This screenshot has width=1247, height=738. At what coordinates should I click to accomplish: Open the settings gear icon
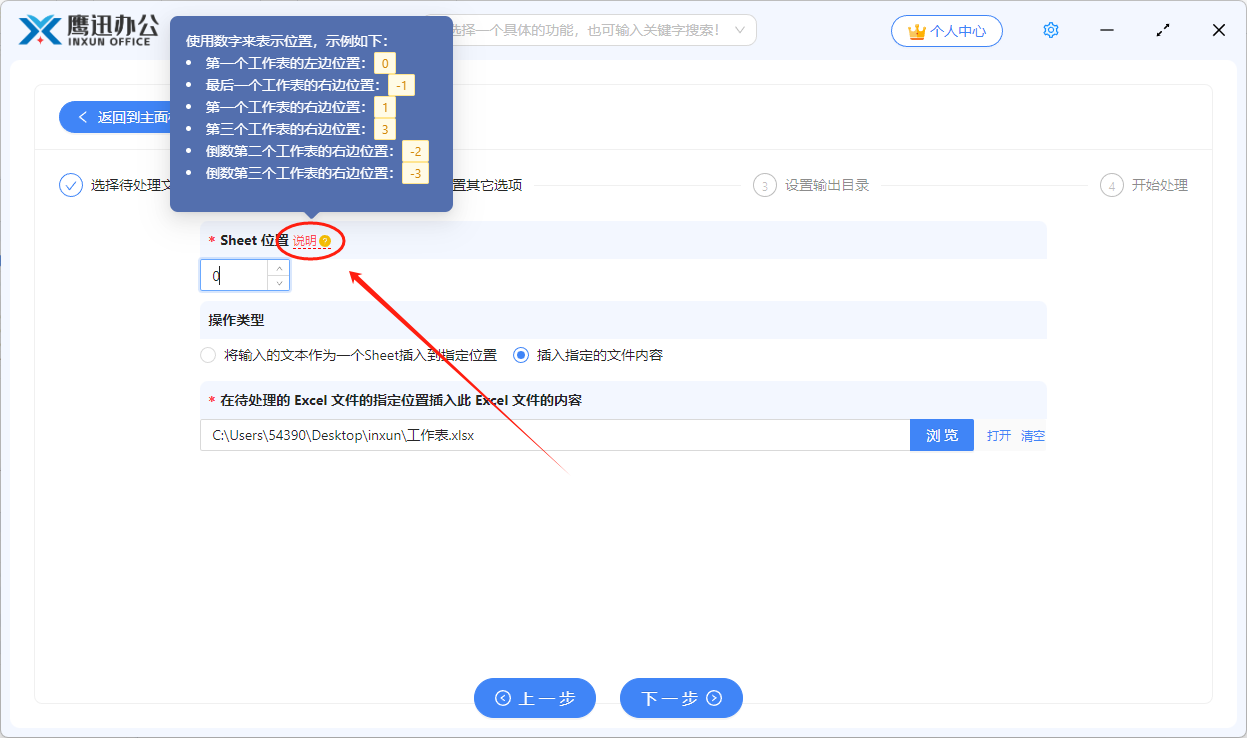[1050, 29]
